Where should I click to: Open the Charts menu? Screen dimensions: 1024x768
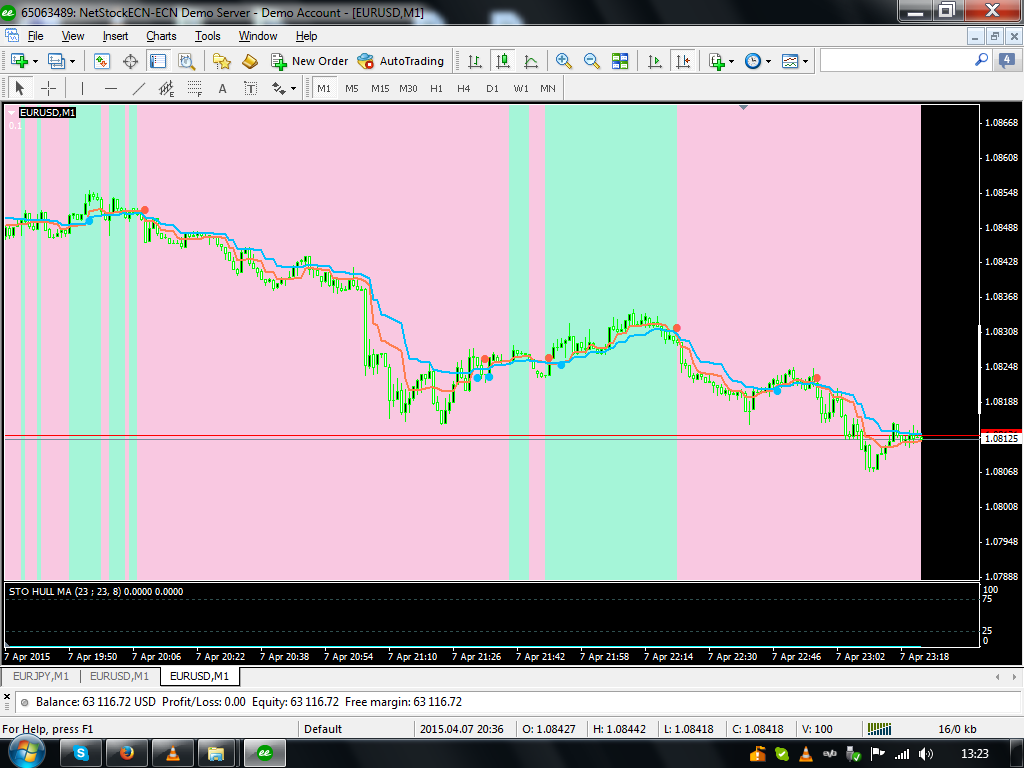coord(161,36)
